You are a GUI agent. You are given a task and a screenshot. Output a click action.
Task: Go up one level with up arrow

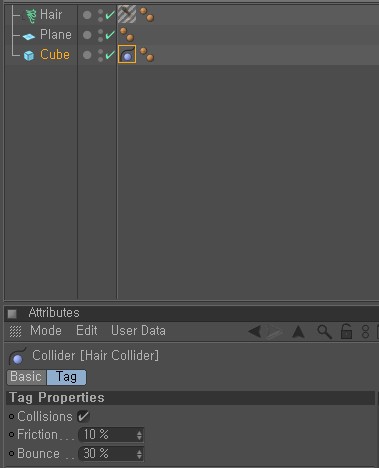[298, 332]
